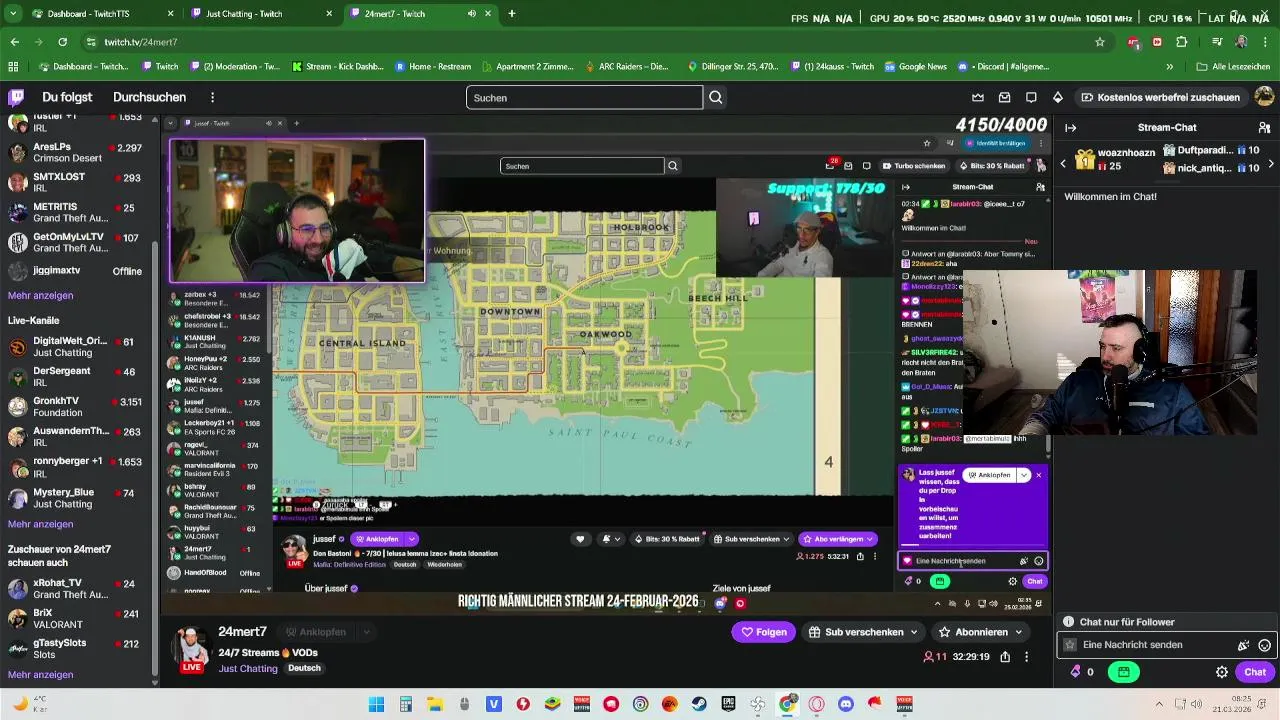This screenshot has width=1280, height=720.
Task: Open the Windows Start button
Action: pos(376,704)
